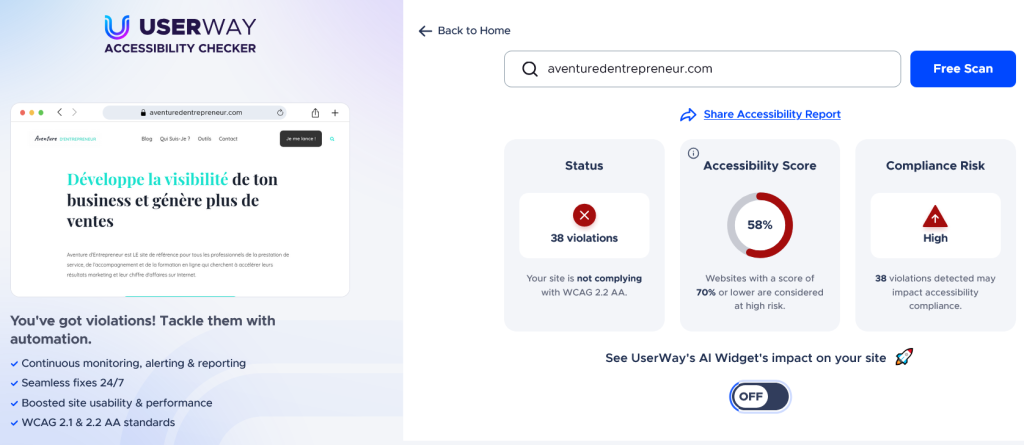Viewport: 1024px width, 445px height.
Task: Click the red macOS dot in preview window
Action: pyautogui.click(x=23, y=112)
